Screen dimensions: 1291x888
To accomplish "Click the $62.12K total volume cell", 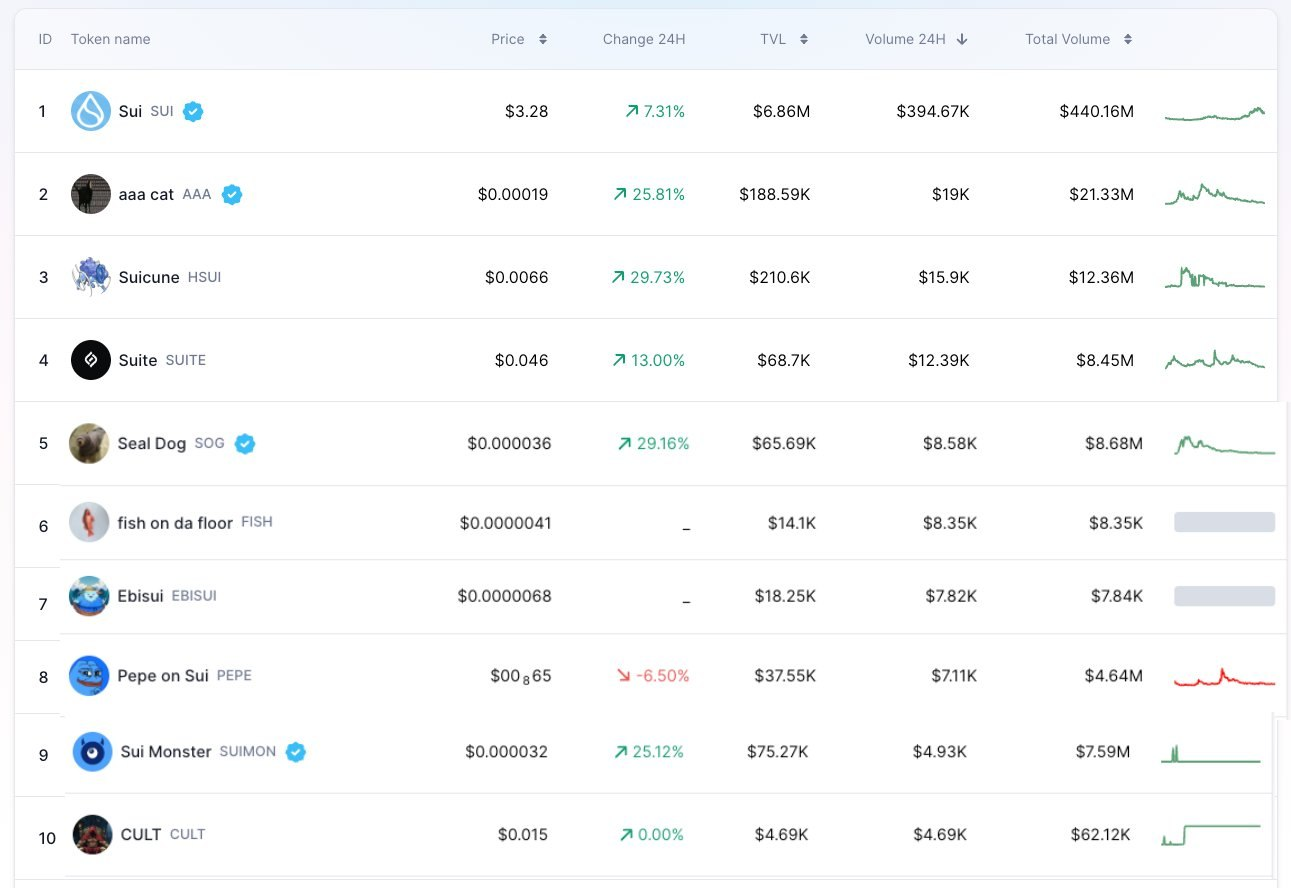I will click(x=1103, y=835).
